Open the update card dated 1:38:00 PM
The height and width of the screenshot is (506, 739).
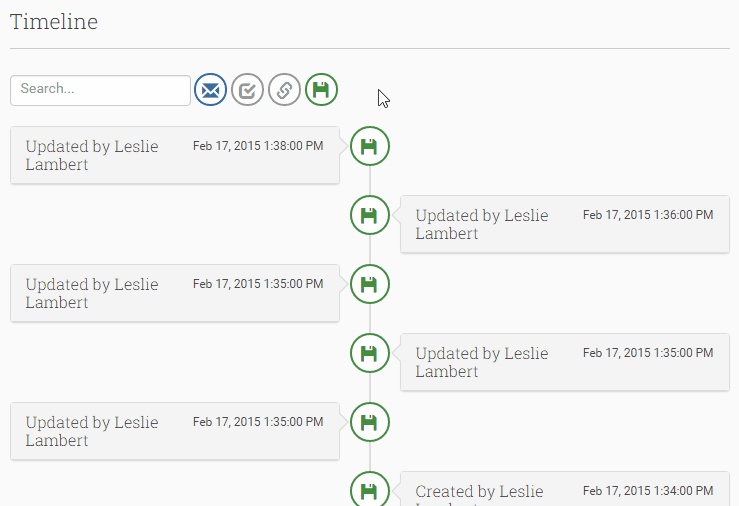175,155
